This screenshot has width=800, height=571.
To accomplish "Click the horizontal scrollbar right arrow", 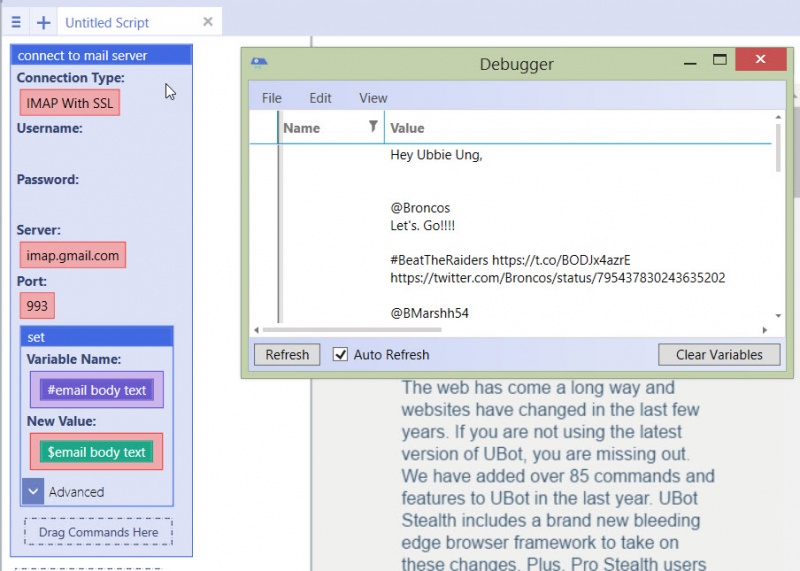I will [x=764, y=330].
